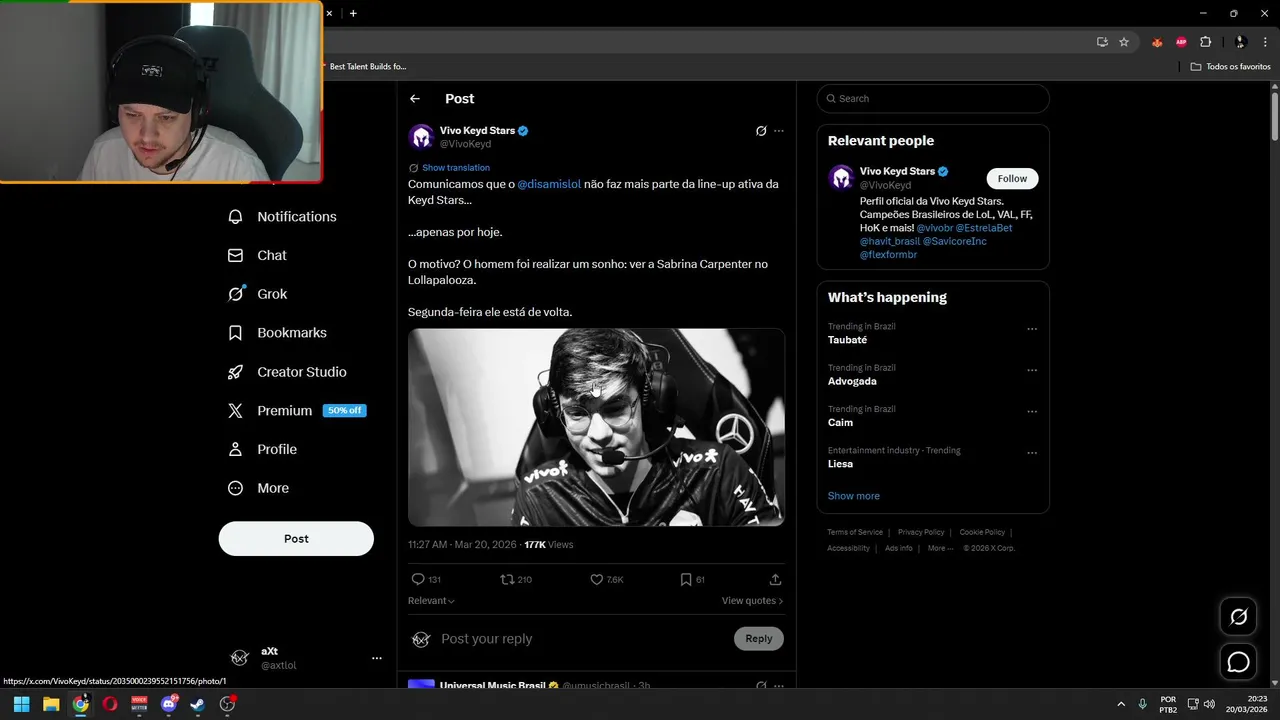Open the Chrome three-dot menu
Viewport: 1280px width, 720px height.
click(1265, 42)
